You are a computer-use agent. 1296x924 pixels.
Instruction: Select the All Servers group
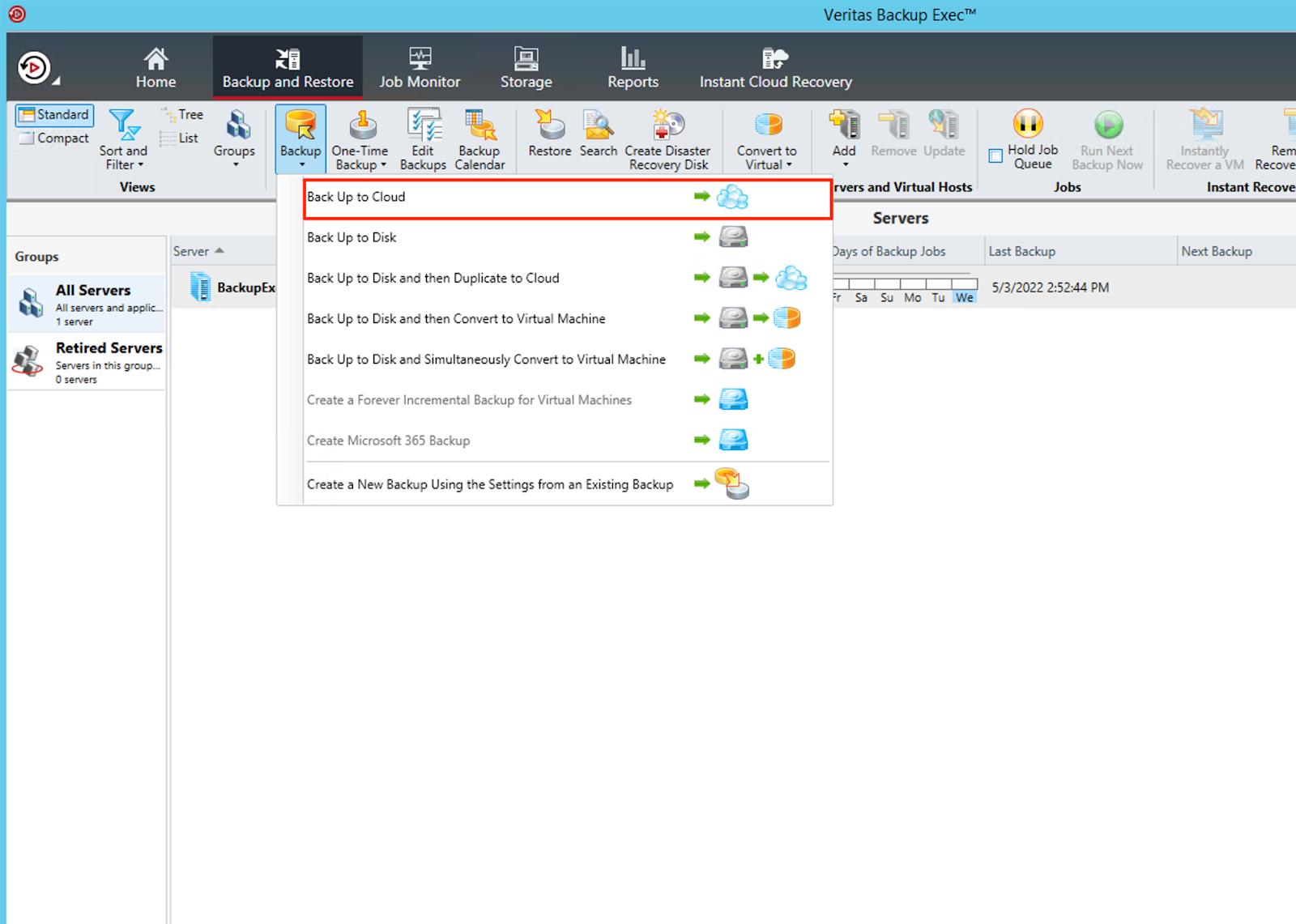[87, 304]
